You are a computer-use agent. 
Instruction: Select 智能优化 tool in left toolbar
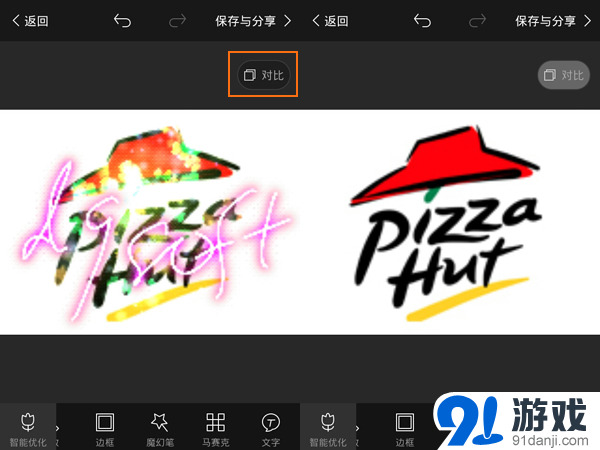(28, 429)
